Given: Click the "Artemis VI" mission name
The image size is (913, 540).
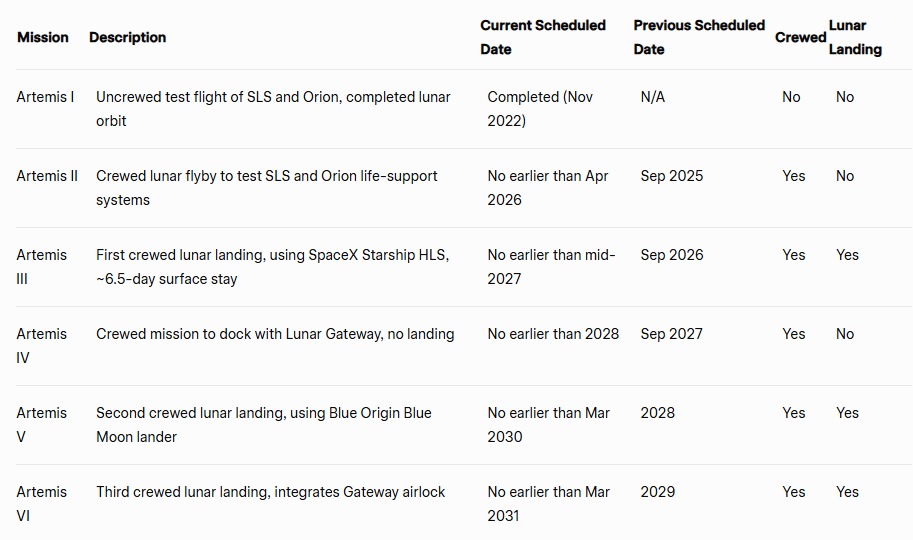Looking at the screenshot, I should [42, 504].
